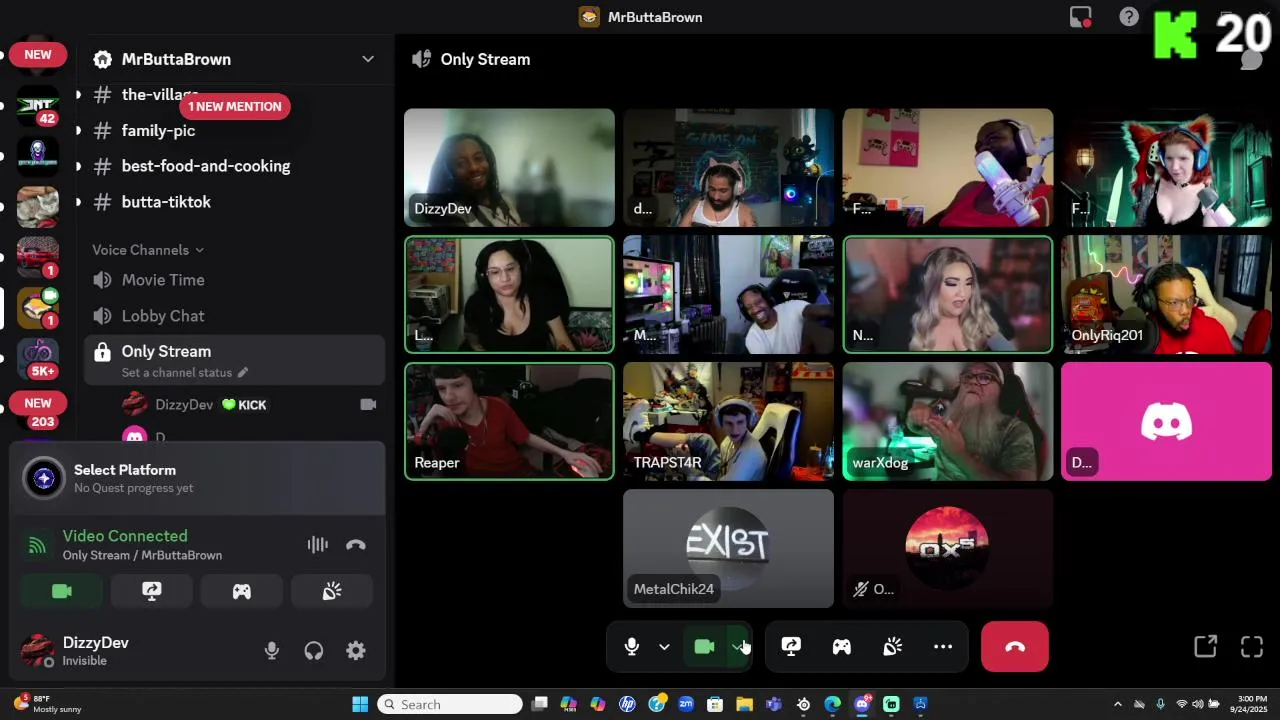Click the connection signal icon
1280x720 pixels.
[37, 545]
